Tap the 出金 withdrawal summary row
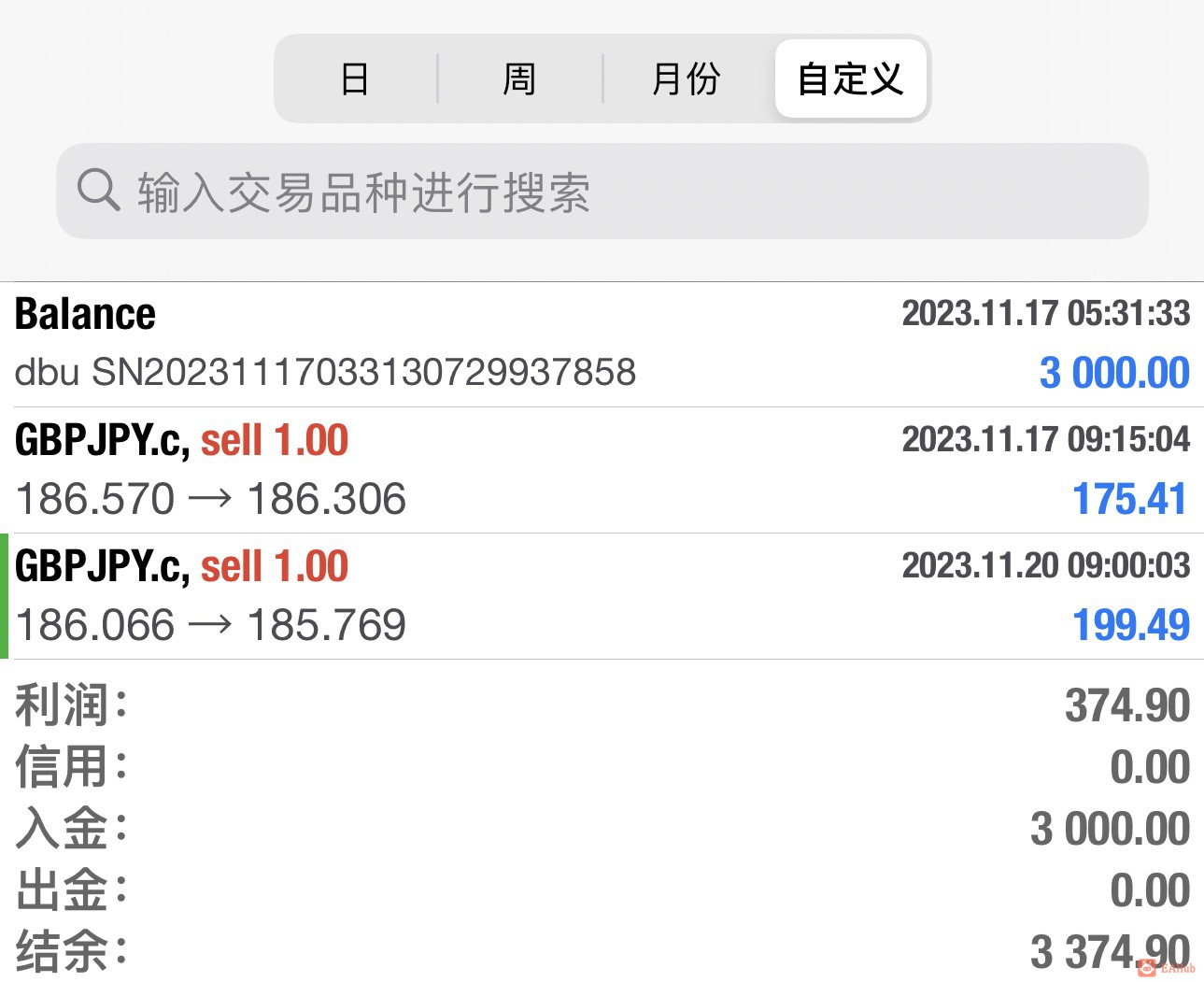 [x=602, y=889]
